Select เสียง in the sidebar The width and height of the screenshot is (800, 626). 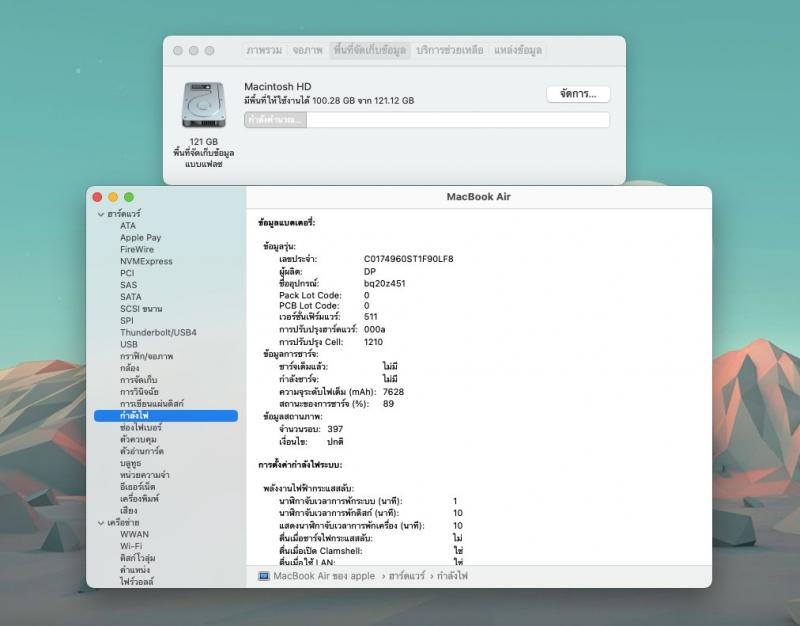coord(129,511)
